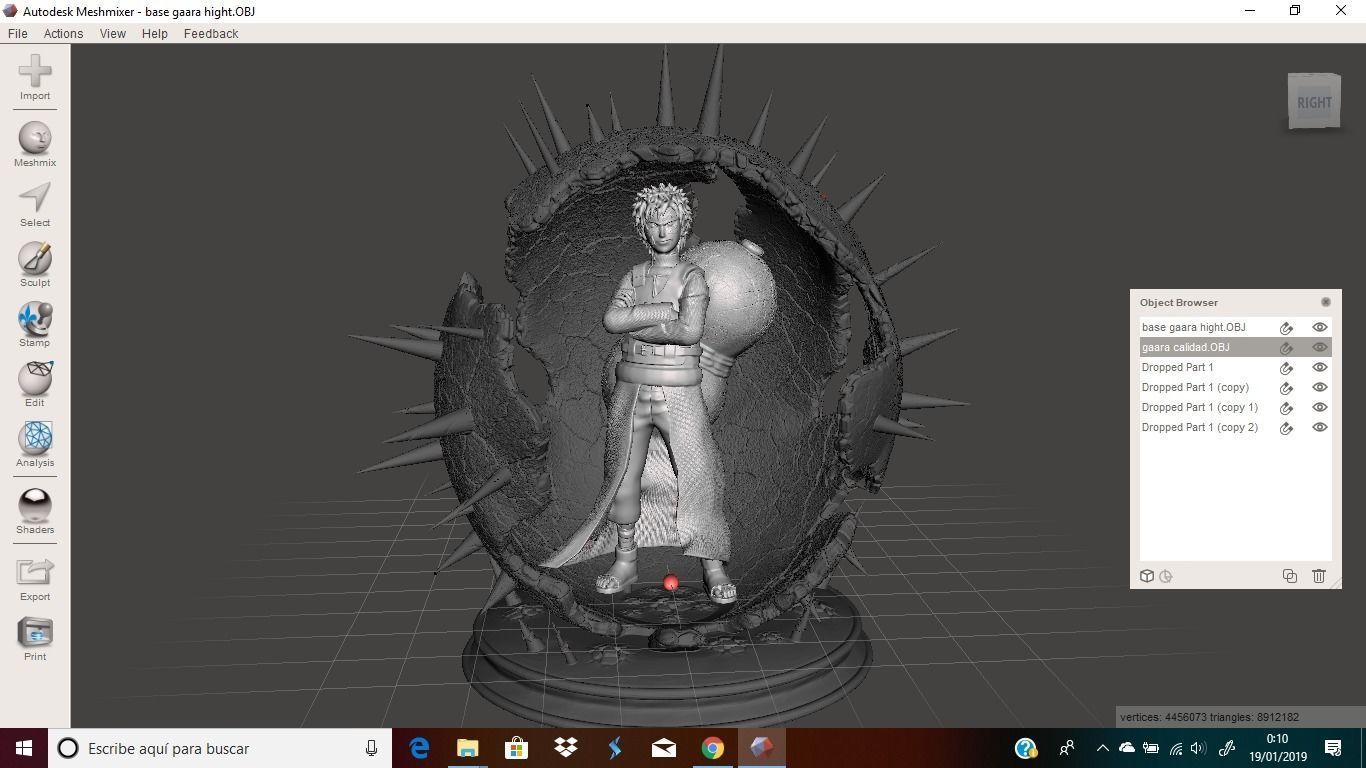
Task: Click magnet icon for Dropped Part 1 (copy 1)
Action: pos(1287,407)
